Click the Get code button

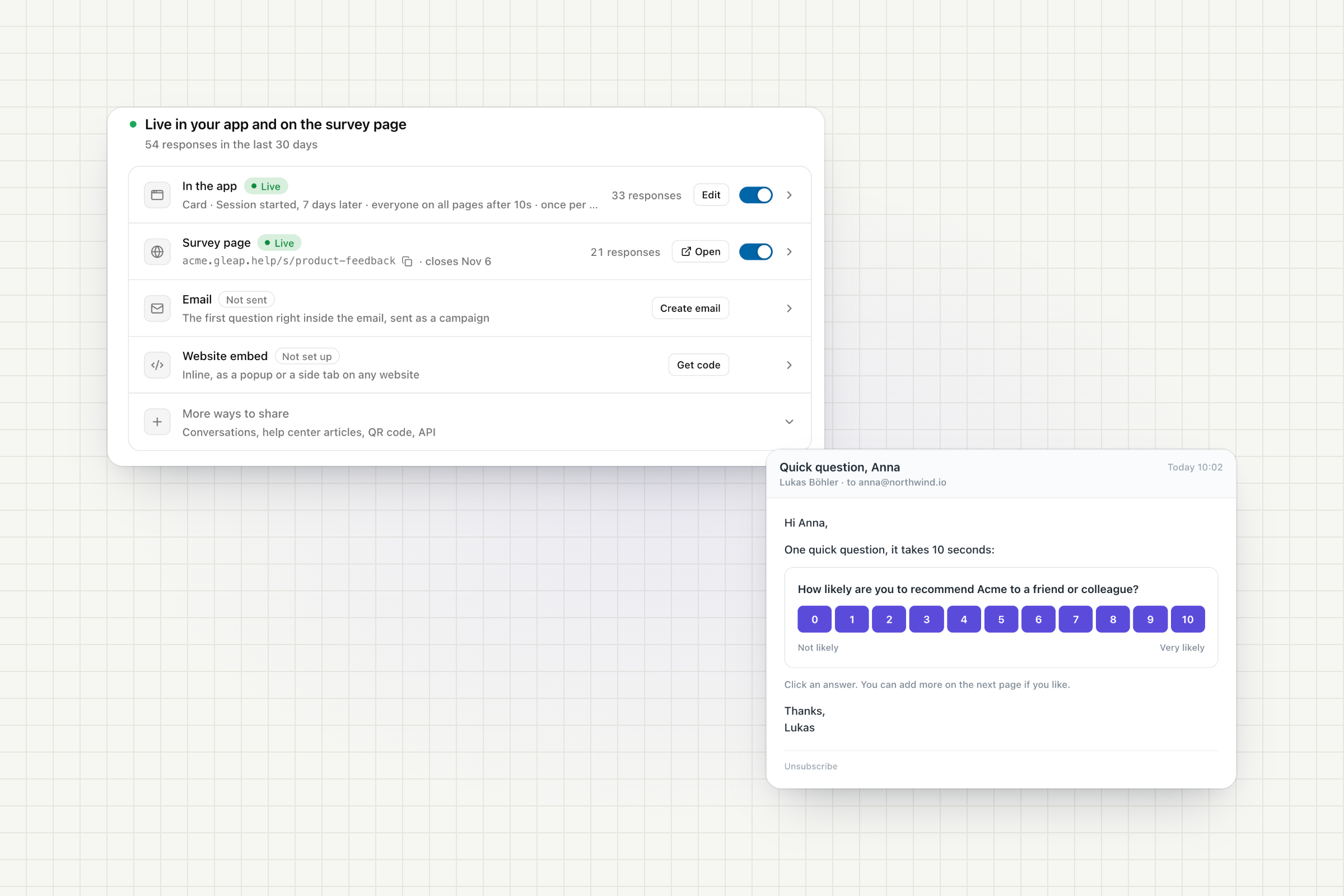pyautogui.click(x=698, y=365)
